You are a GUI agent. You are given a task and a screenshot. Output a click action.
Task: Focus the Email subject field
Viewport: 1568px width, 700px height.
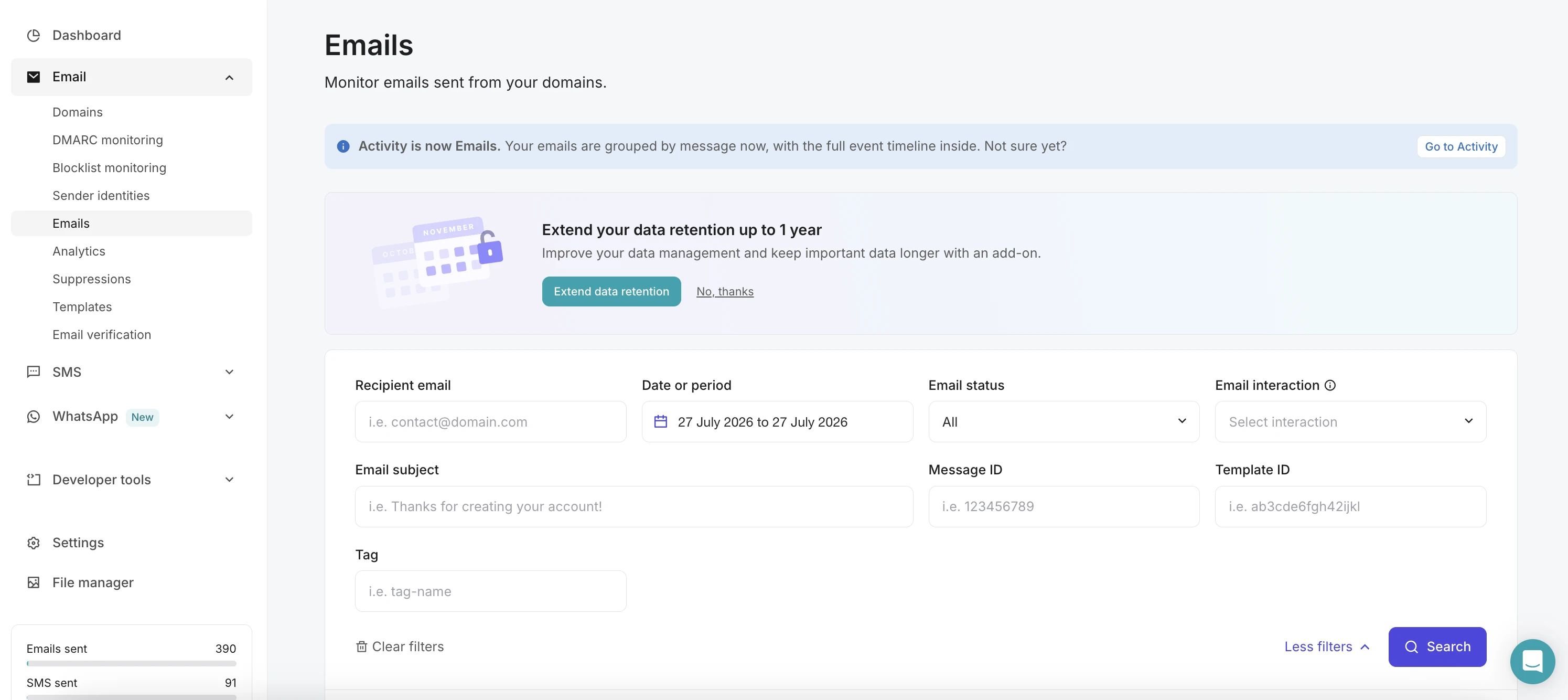coord(633,506)
